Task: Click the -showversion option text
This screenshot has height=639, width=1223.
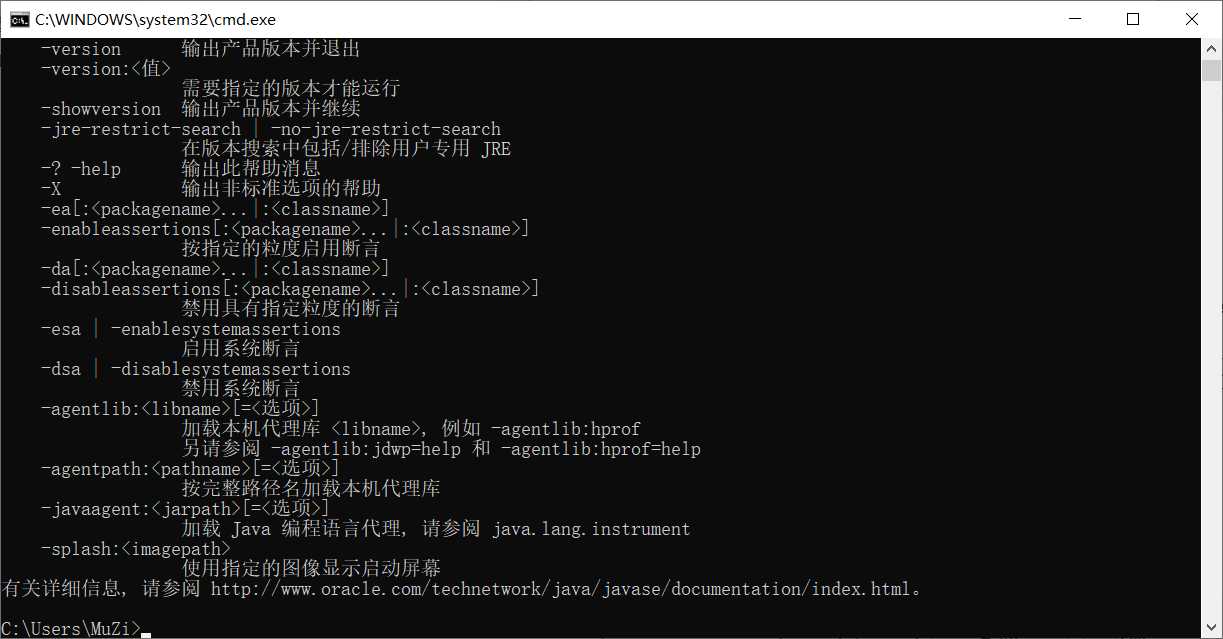Action: pos(101,109)
